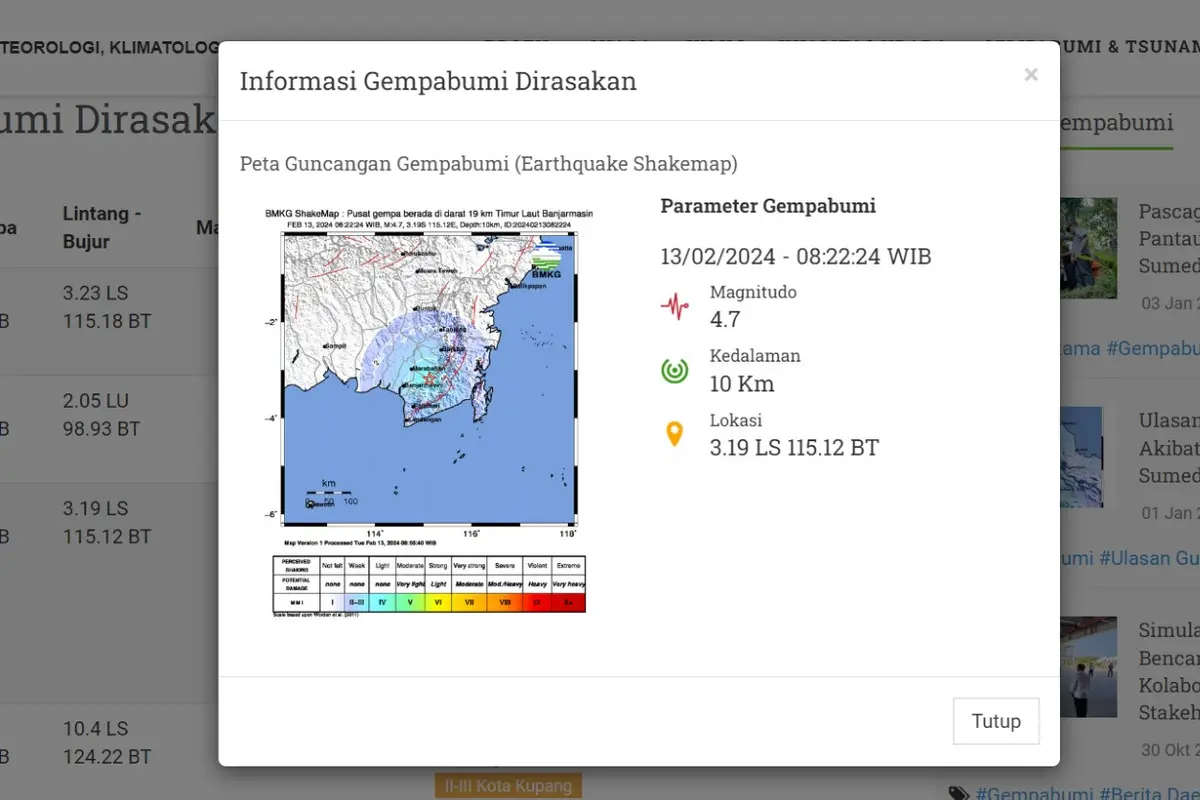Switch to the Gempabumi tab in the sidebar
This screenshot has height=800, width=1200.
(1116, 123)
